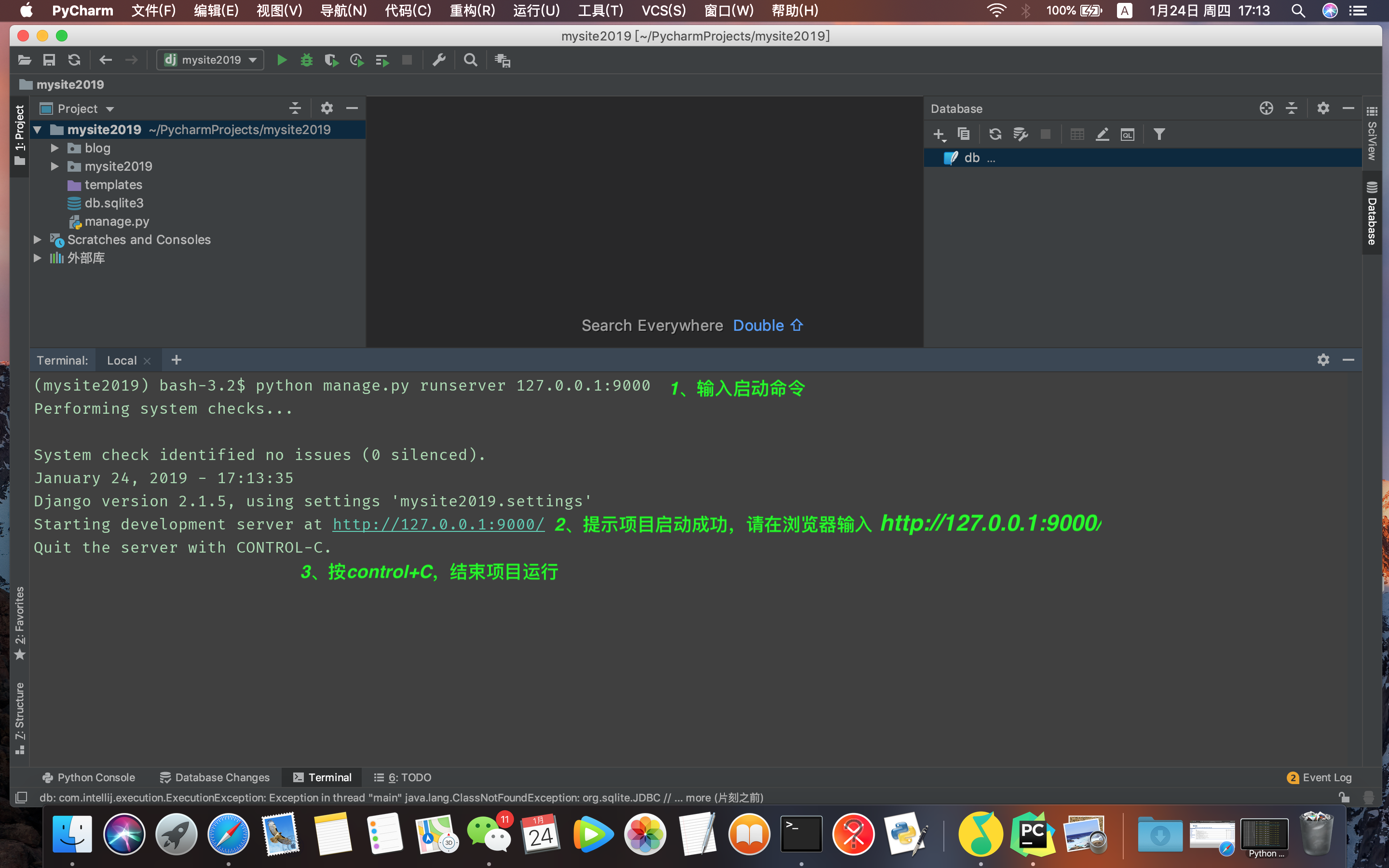Click the Stop square toolbar icon
Image resolution: width=1389 pixels, height=868 pixels.
[x=407, y=60]
